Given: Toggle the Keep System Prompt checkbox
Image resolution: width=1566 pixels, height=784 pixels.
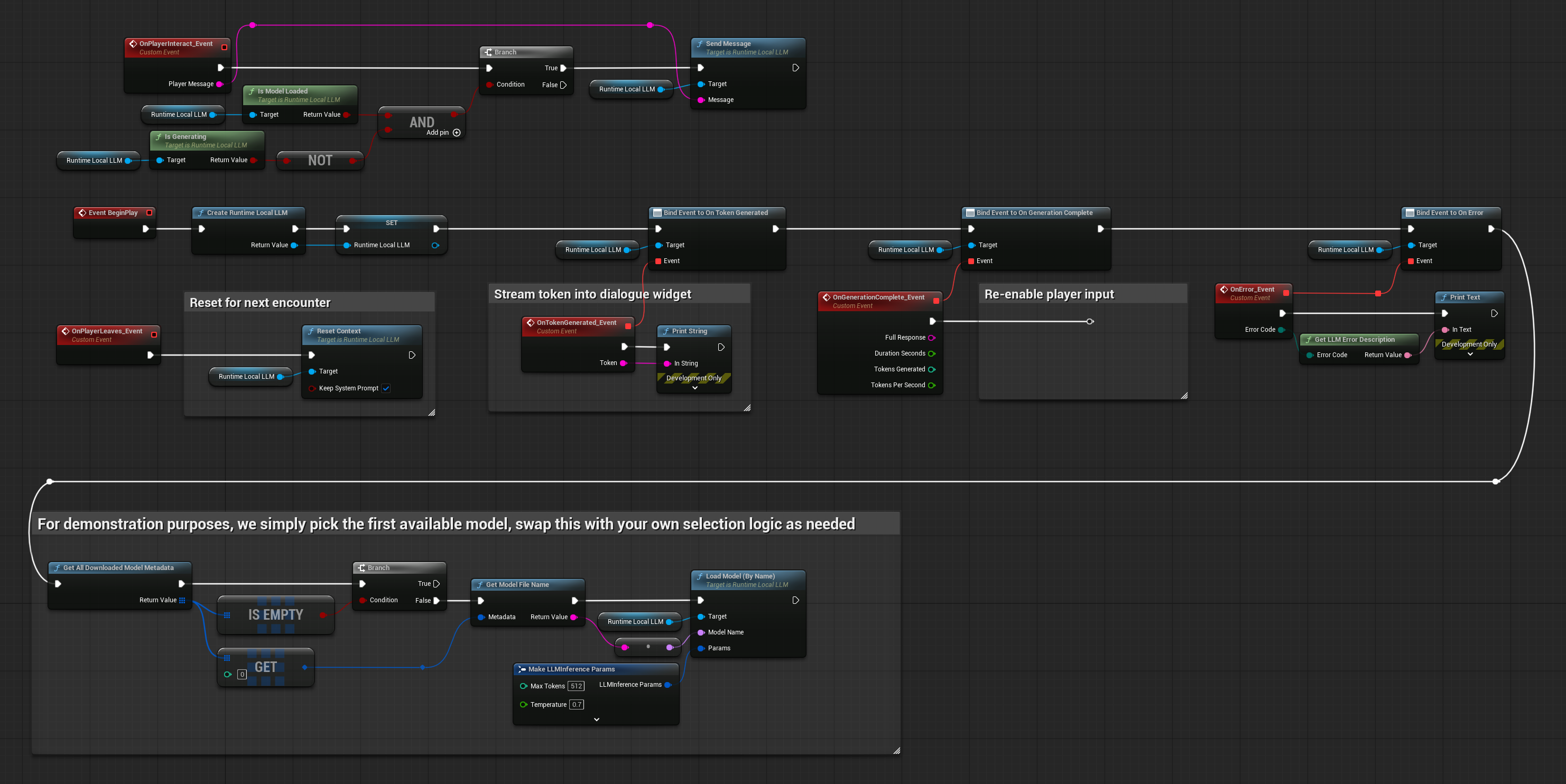Looking at the screenshot, I should pyautogui.click(x=386, y=388).
